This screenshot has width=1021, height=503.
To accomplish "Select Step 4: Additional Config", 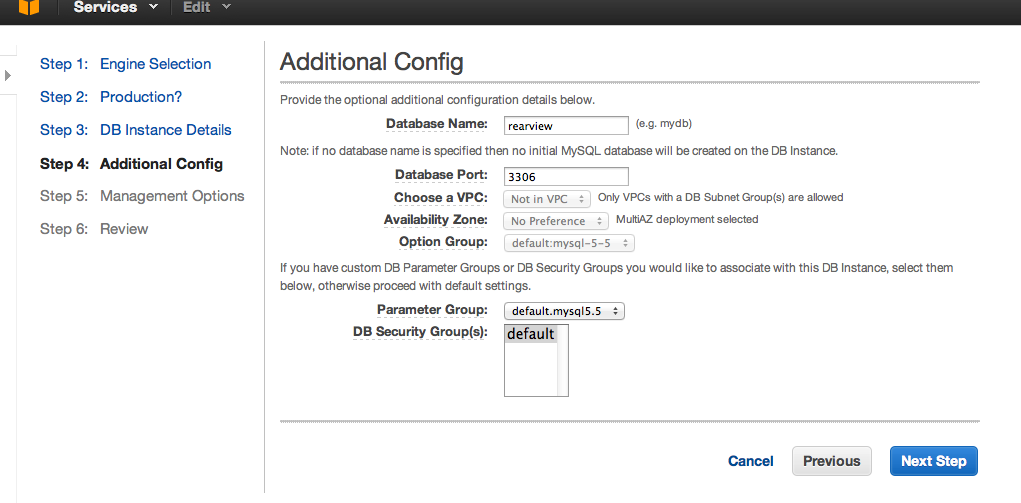I will (131, 164).
